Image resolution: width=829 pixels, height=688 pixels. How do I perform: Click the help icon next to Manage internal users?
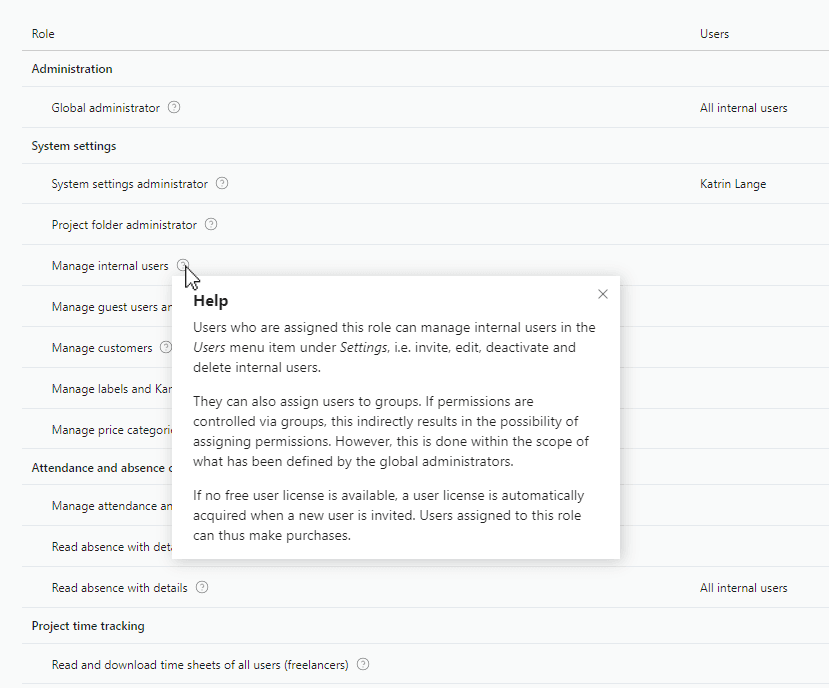point(182,265)
